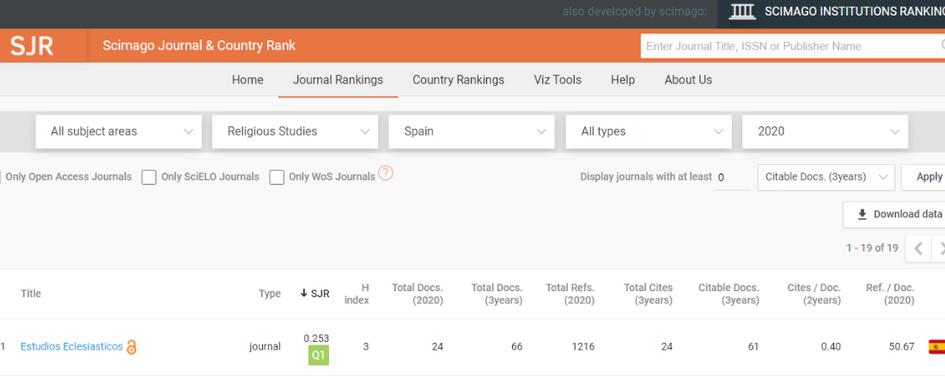Open the All types dropdown
Image resolution: width=945 pixels, height=378 pixels.
[x=648, y=131]
